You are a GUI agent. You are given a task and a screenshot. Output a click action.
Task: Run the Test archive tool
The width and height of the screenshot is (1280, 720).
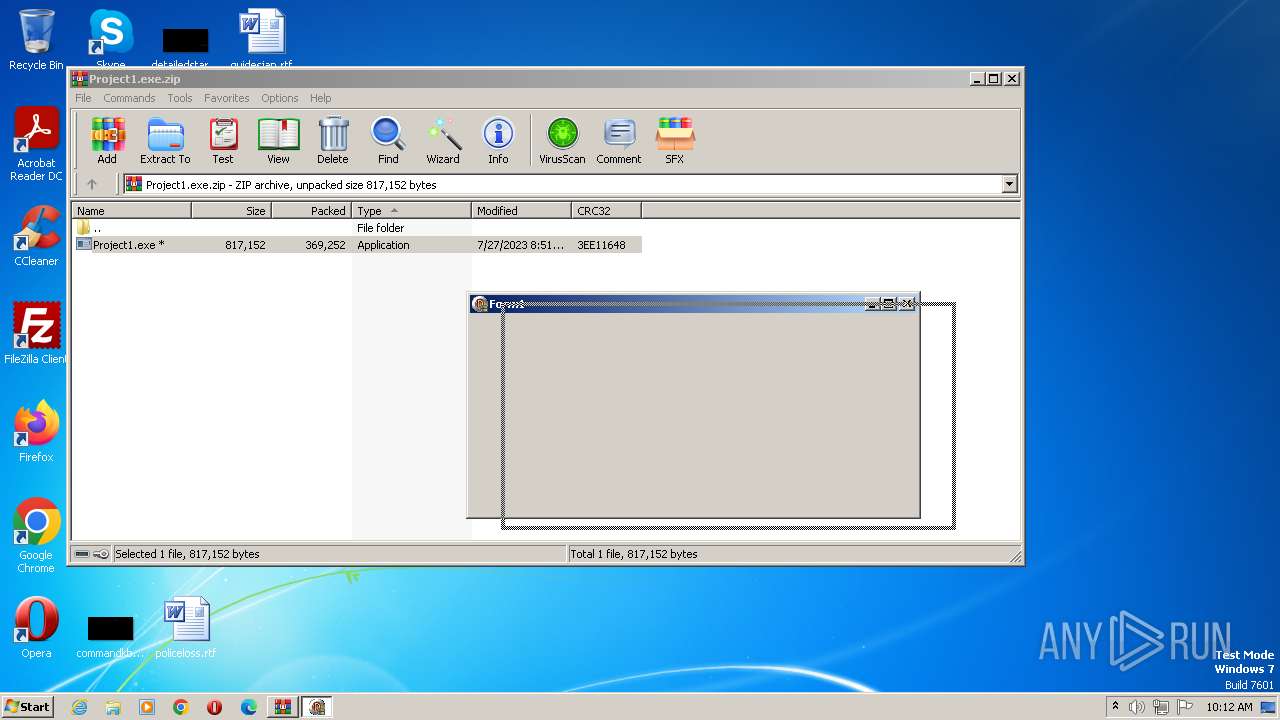point(223,140)
